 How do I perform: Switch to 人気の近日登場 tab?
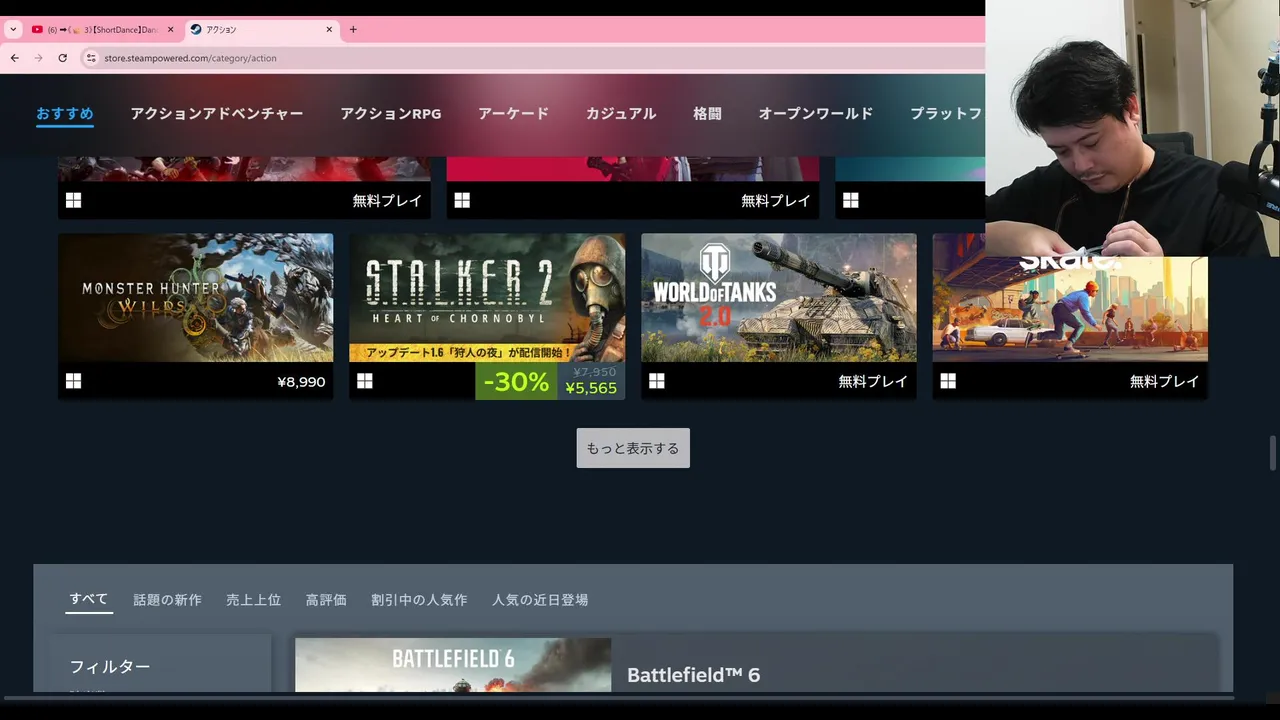click(x=540, y=600)
